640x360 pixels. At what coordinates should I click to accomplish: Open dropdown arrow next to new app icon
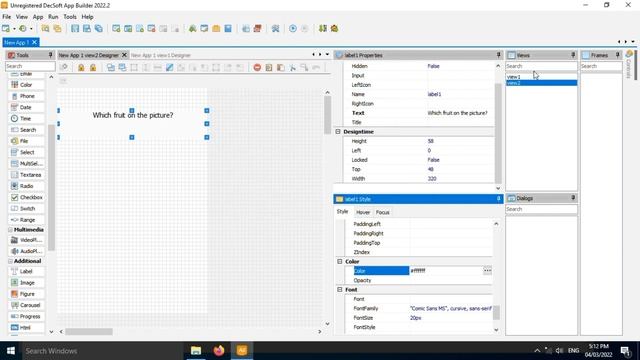tap(14, 29)
